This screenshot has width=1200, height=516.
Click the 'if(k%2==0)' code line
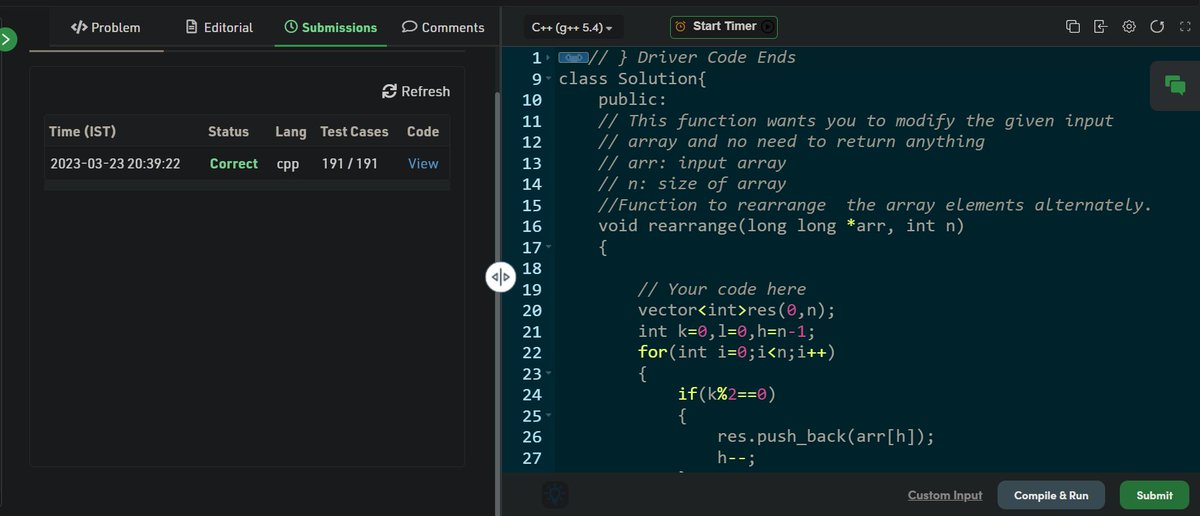(727, 394)
